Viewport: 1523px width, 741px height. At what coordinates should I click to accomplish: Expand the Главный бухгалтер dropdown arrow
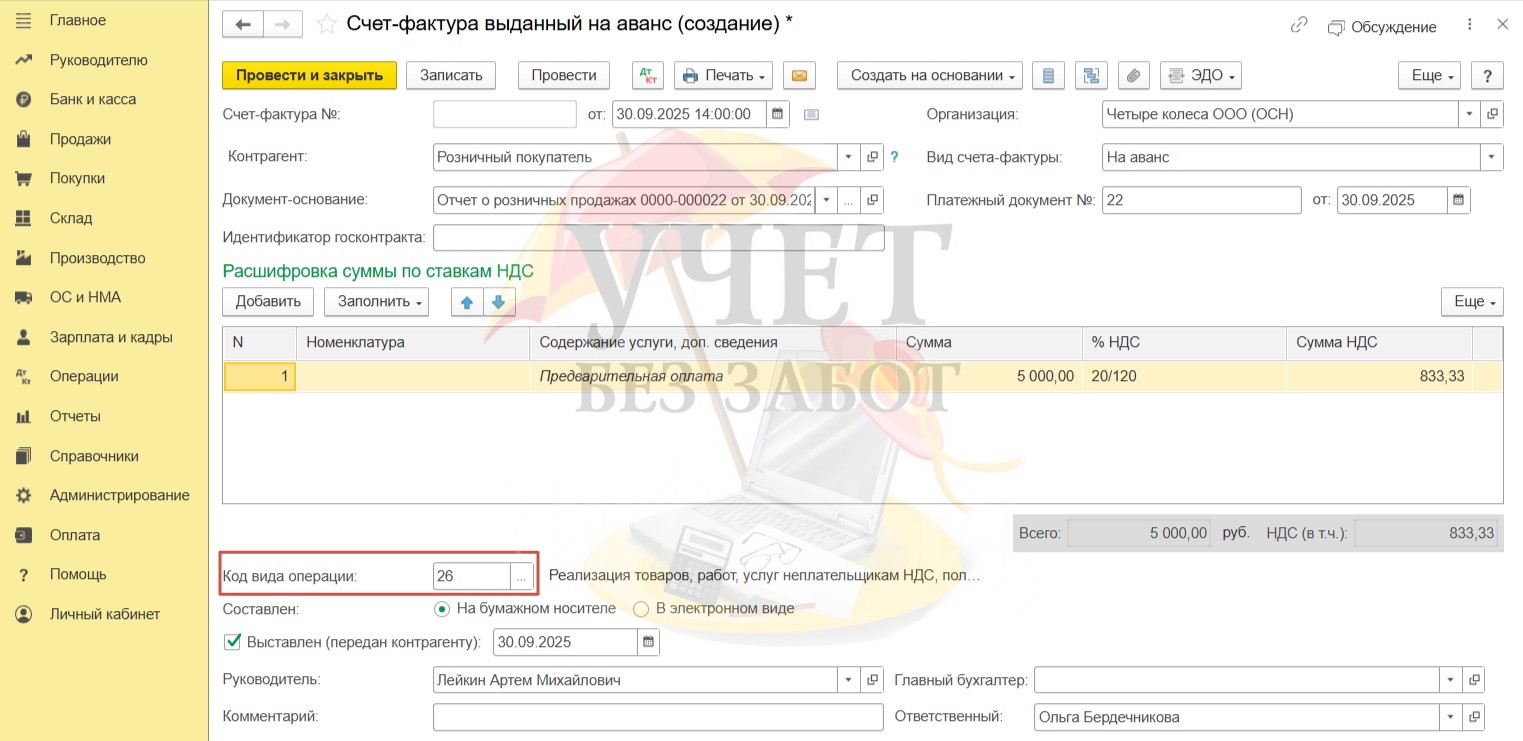point(1450,680)
